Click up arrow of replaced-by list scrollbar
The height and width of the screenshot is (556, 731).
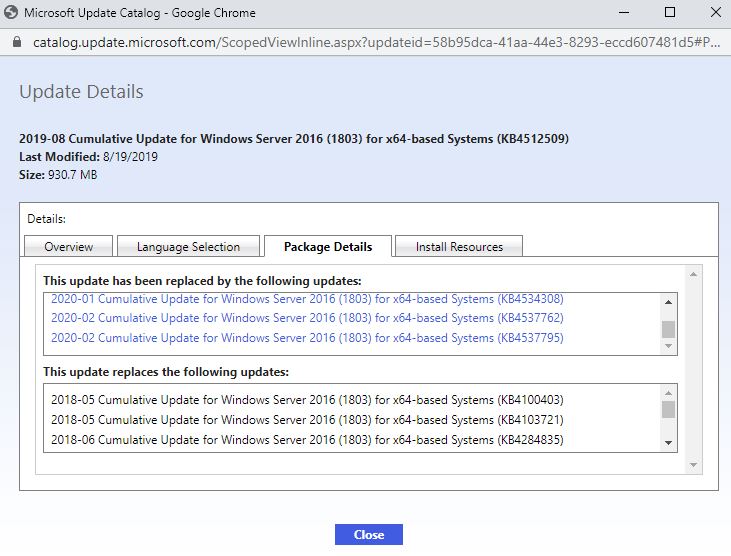[669, 302]
